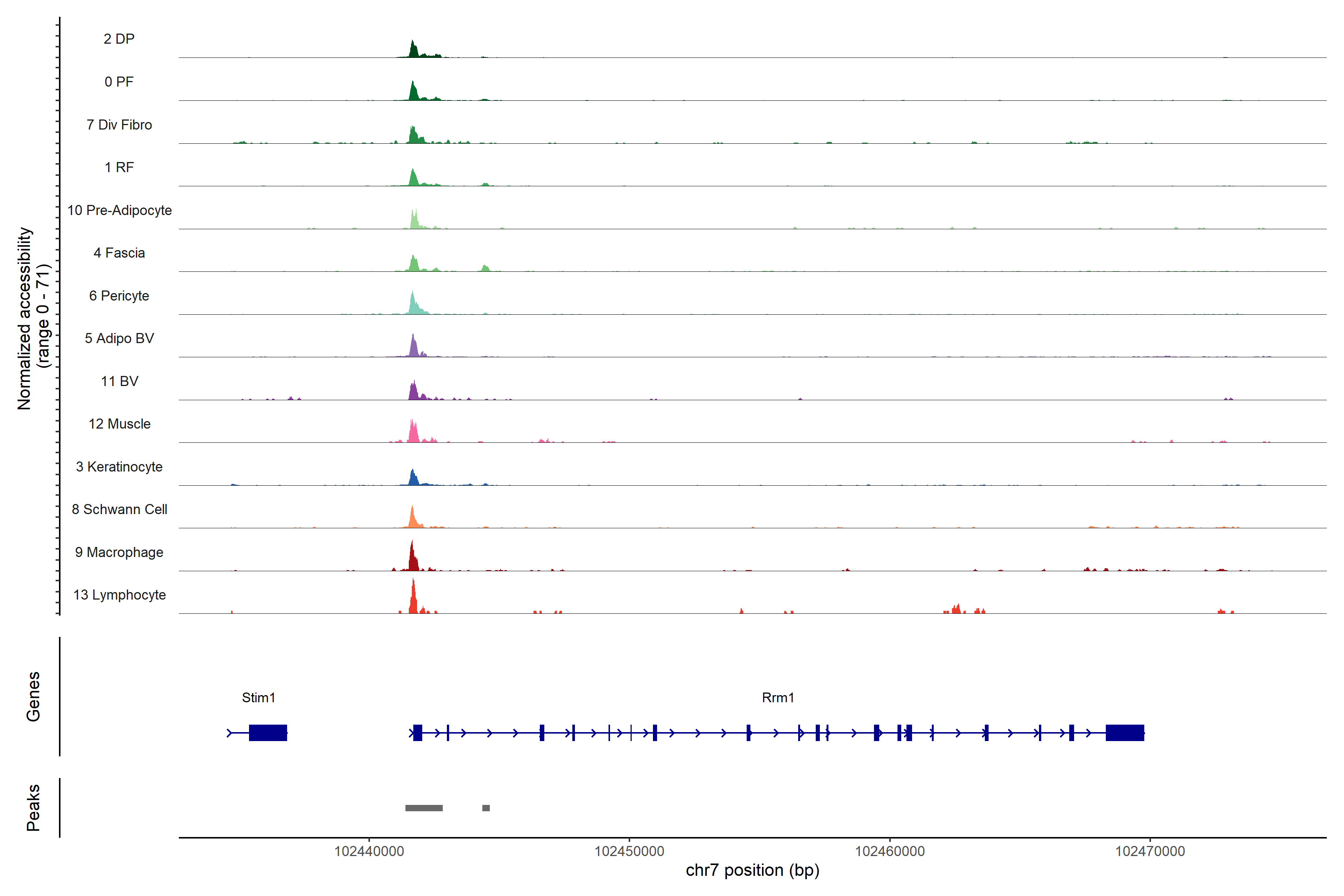Click the 102440000 axis tick label
The width and height of the screenshot is (1344, 896).
368,851
